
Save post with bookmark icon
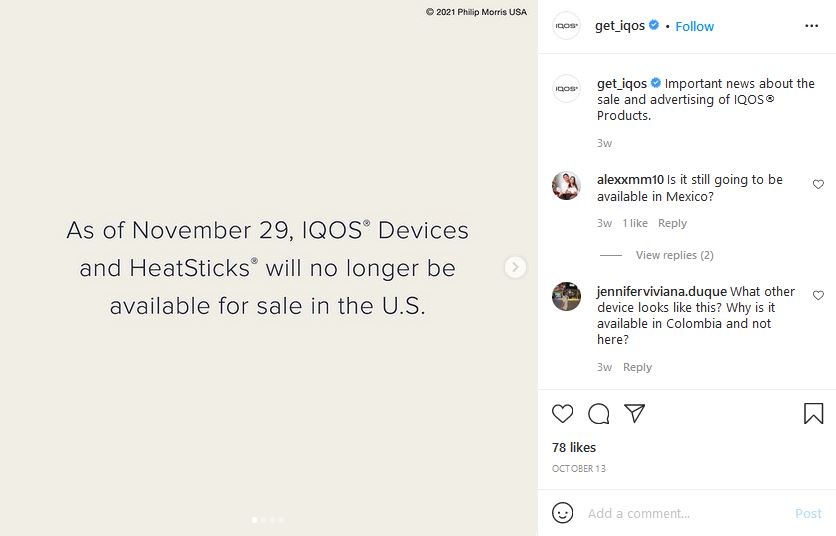813,413
